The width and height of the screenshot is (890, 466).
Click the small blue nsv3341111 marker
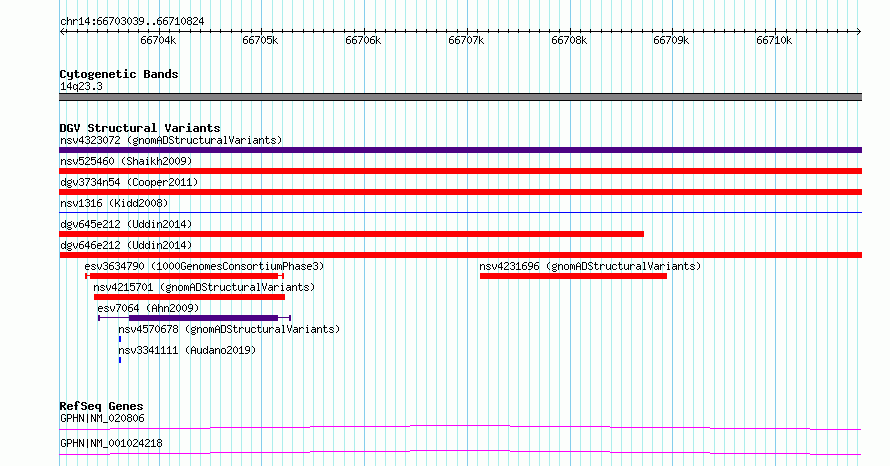pos(120,360)
